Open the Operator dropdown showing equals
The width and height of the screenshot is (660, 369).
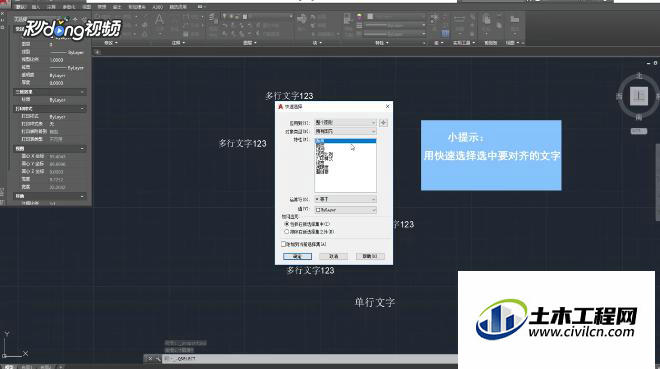tap(345, 199)
